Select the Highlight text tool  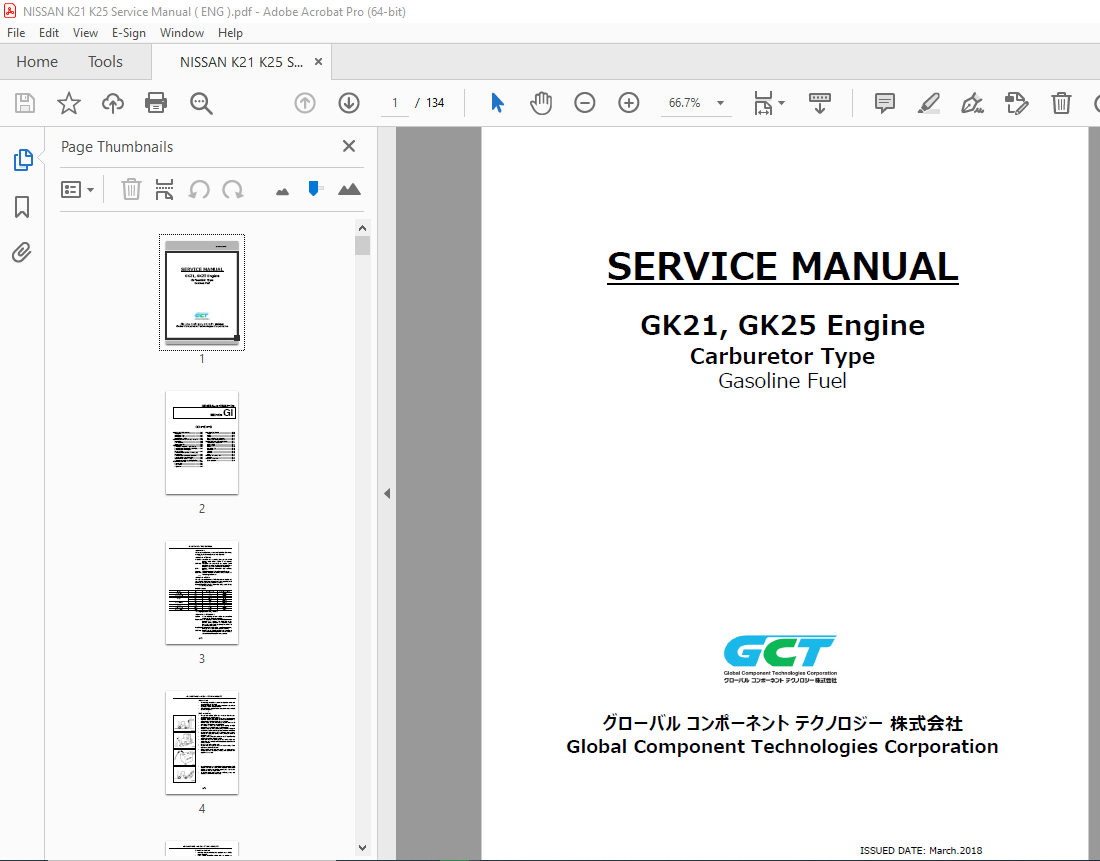coord(929,103)
